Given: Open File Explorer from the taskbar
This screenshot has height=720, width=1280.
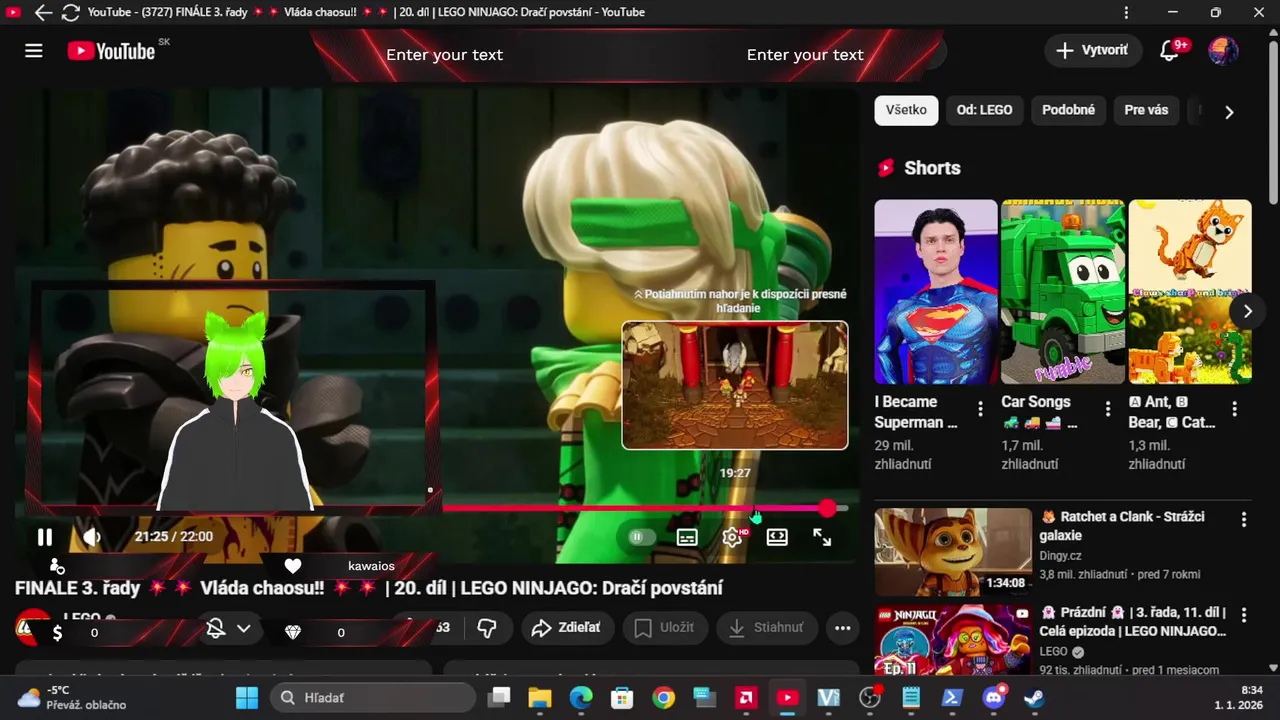Looking at the screenshot, I should click(x=540, y=698).
